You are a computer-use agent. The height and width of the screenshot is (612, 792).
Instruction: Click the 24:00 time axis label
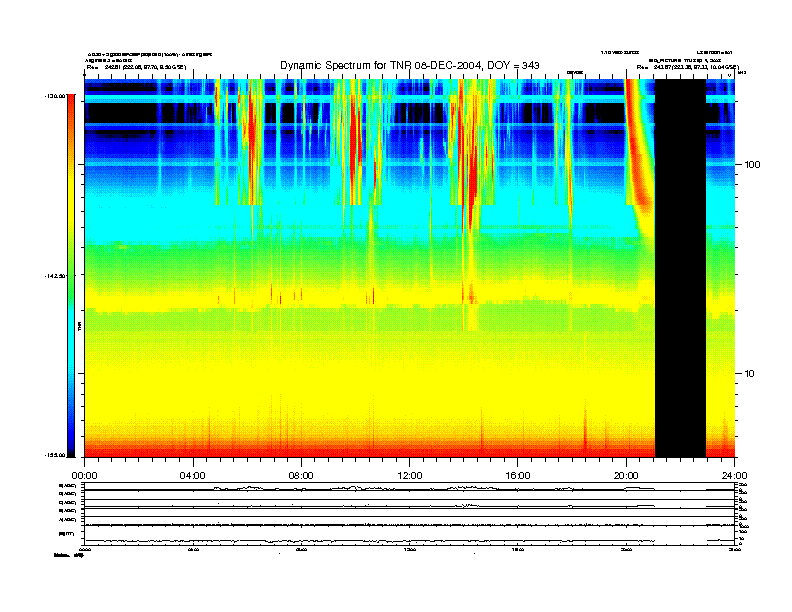click(x=734, y=476)
